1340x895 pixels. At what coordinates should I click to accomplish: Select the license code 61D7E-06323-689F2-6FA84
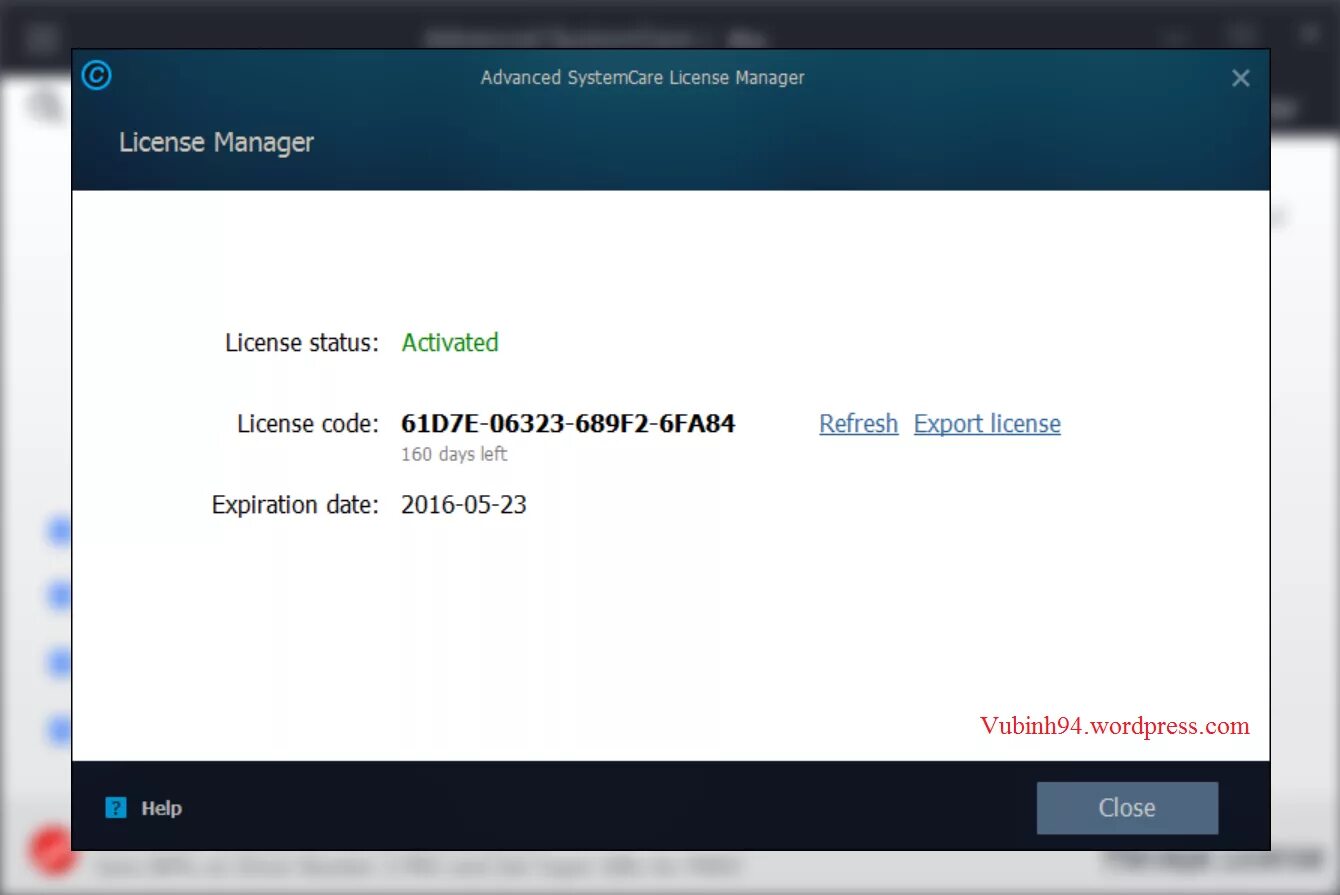coord(568,424)
